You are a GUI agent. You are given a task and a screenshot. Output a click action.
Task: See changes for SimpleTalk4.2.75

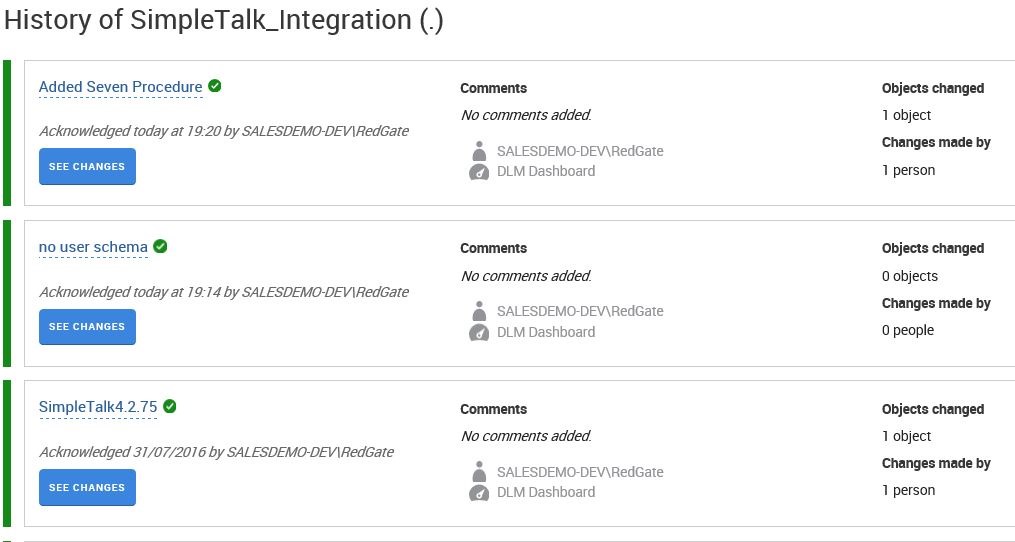click(x=87, y=488)
